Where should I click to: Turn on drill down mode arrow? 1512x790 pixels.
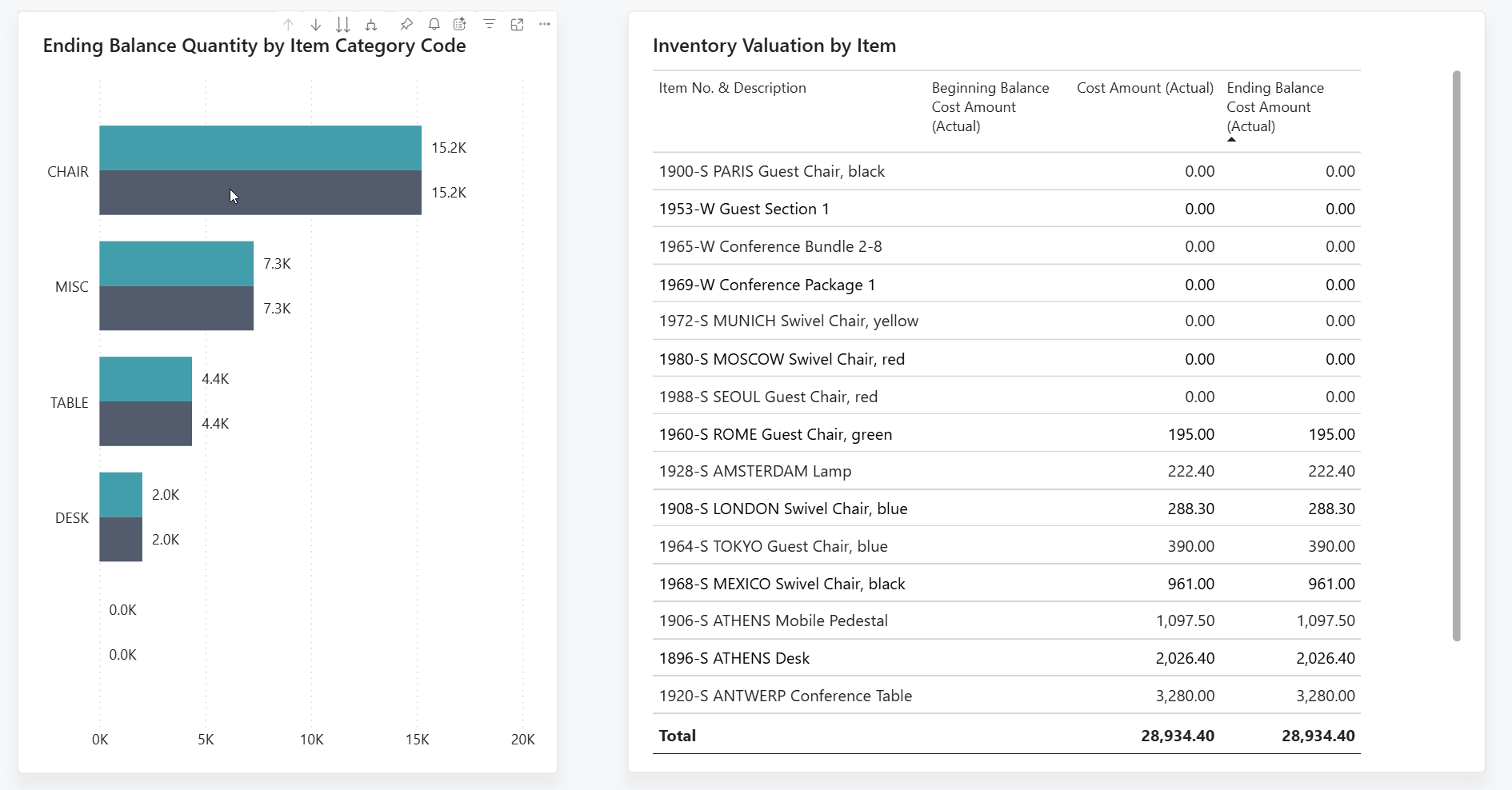pyautogui.click(x=316, y=25)
